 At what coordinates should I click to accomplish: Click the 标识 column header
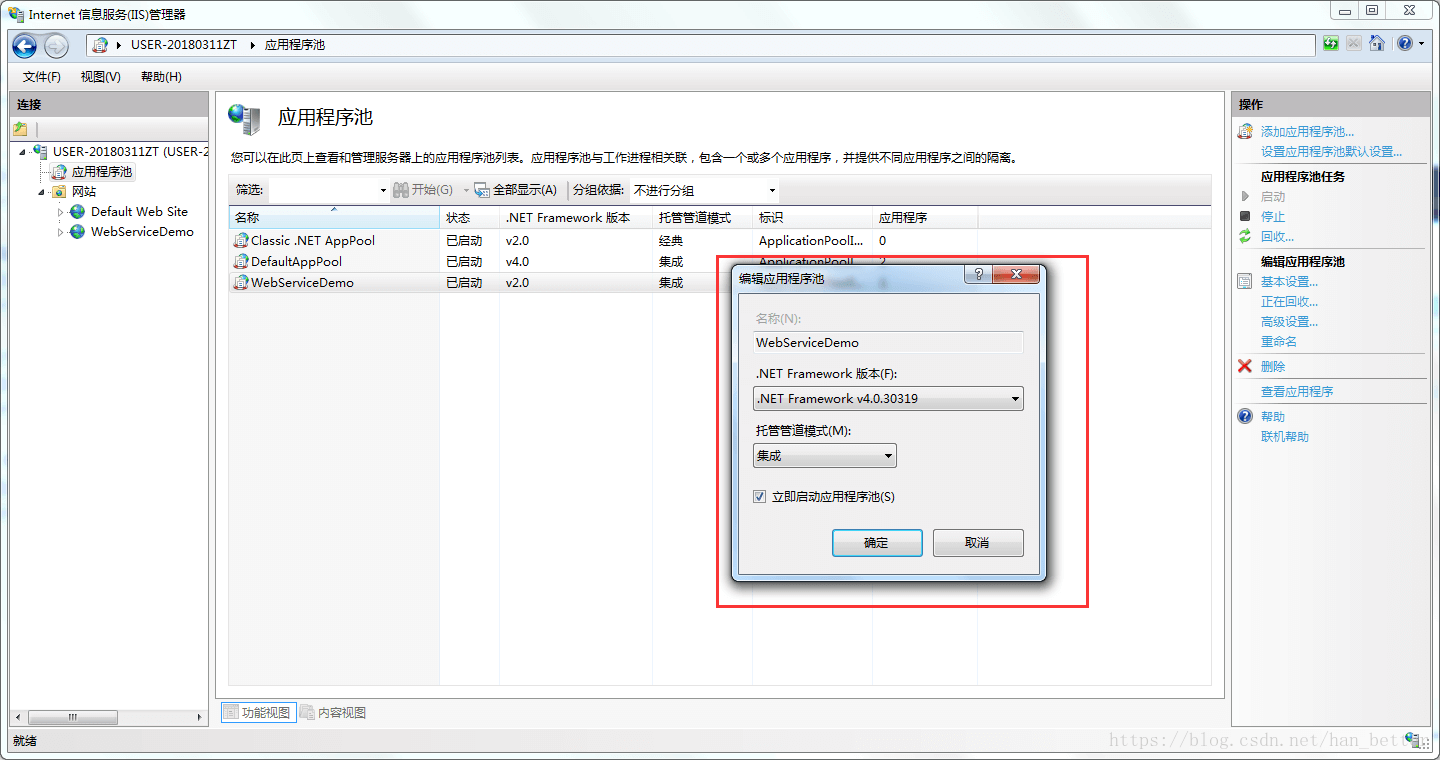tap(812, 218)
